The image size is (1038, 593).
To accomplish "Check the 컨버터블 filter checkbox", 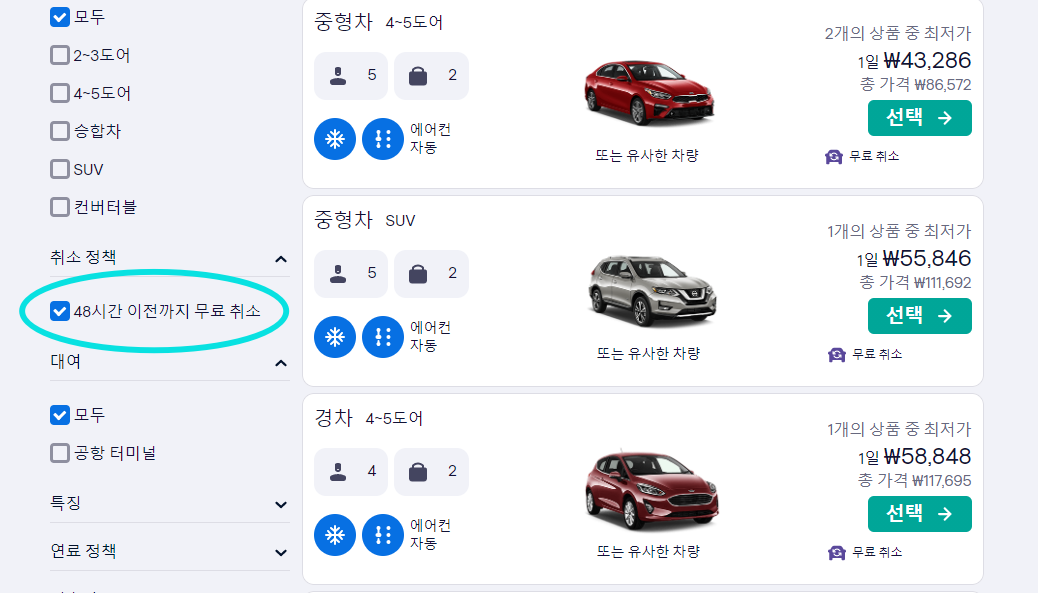I will [59, 207].
